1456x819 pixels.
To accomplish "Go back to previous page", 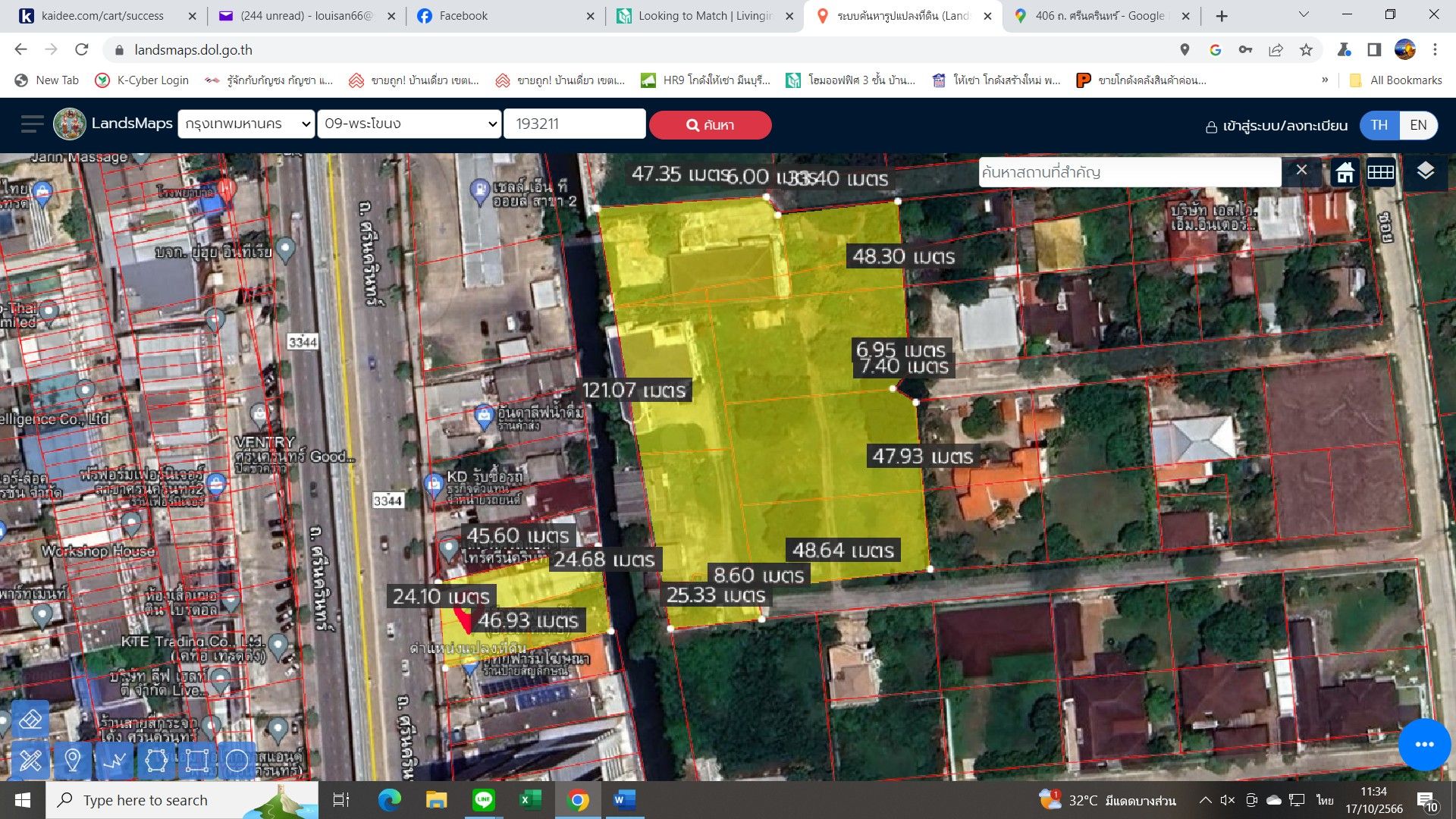I will coord(21,50).
